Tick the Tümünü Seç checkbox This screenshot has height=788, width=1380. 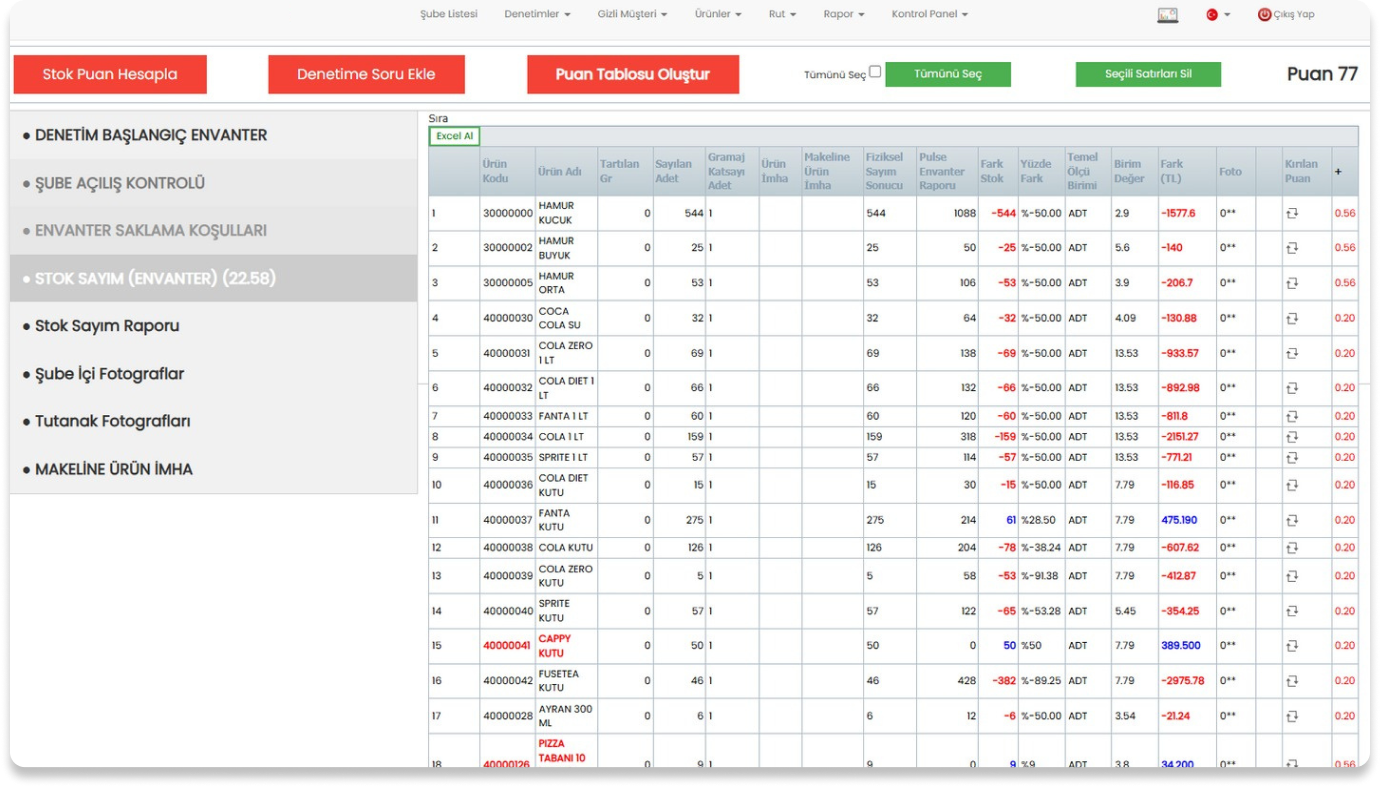tap(875, 72)
